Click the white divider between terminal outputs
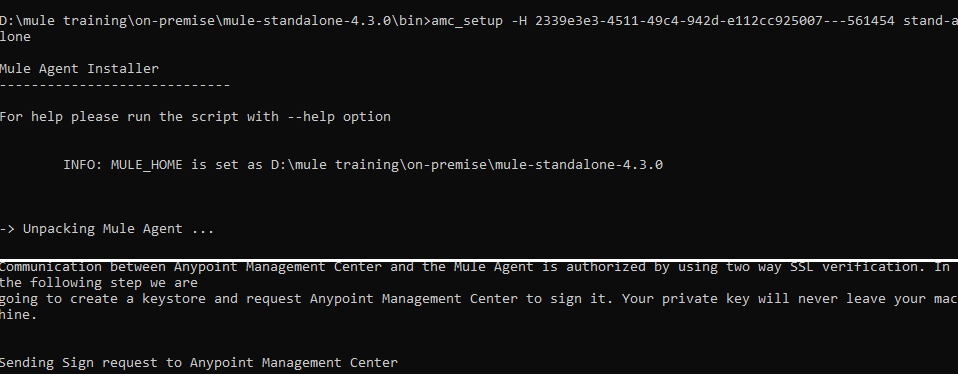 [x=479, y=259]
